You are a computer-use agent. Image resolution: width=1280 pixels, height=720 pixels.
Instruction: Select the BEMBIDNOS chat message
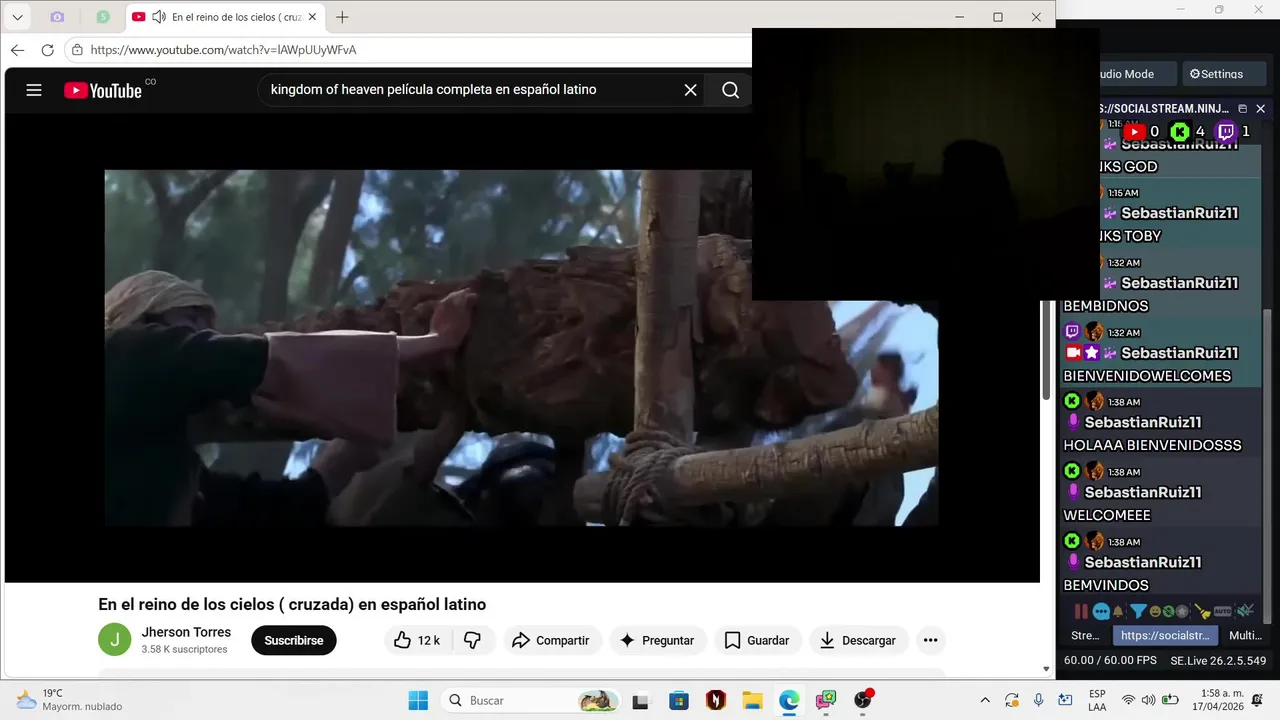pyautogui.click(x=1106, y=306)
